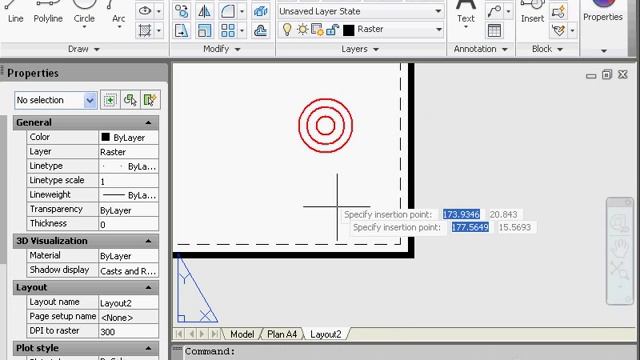640x360 pixels.
Task: Open the Properties ribbon button
Action: [603, 11]
